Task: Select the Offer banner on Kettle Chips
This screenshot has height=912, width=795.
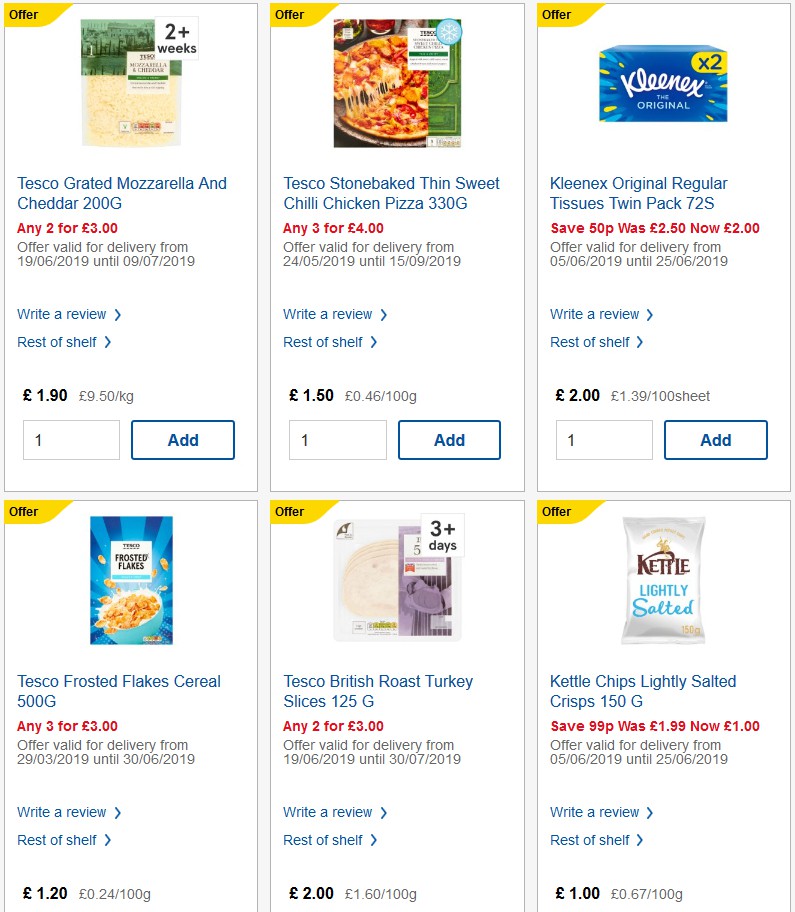Action: pos(555,512)
